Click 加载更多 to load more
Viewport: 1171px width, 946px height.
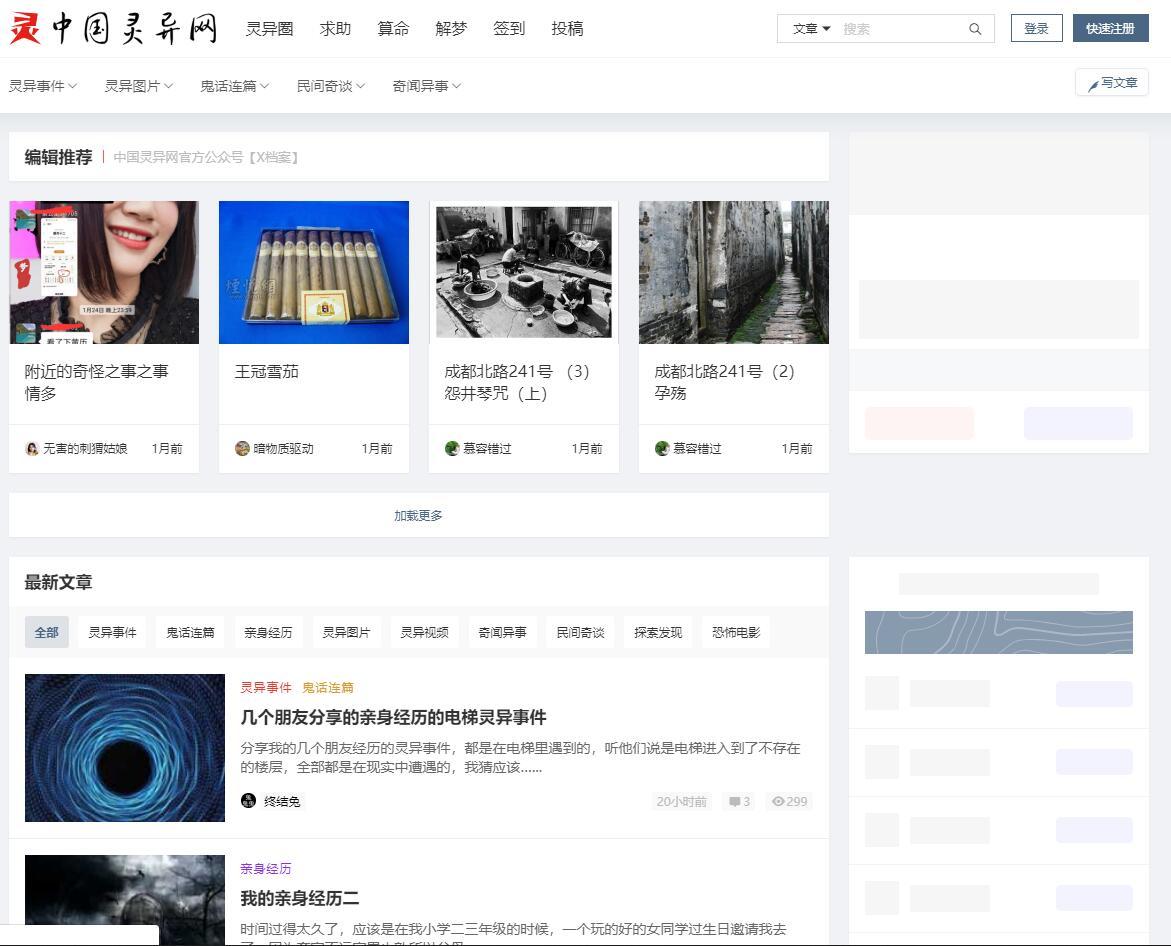pos(418,516)
